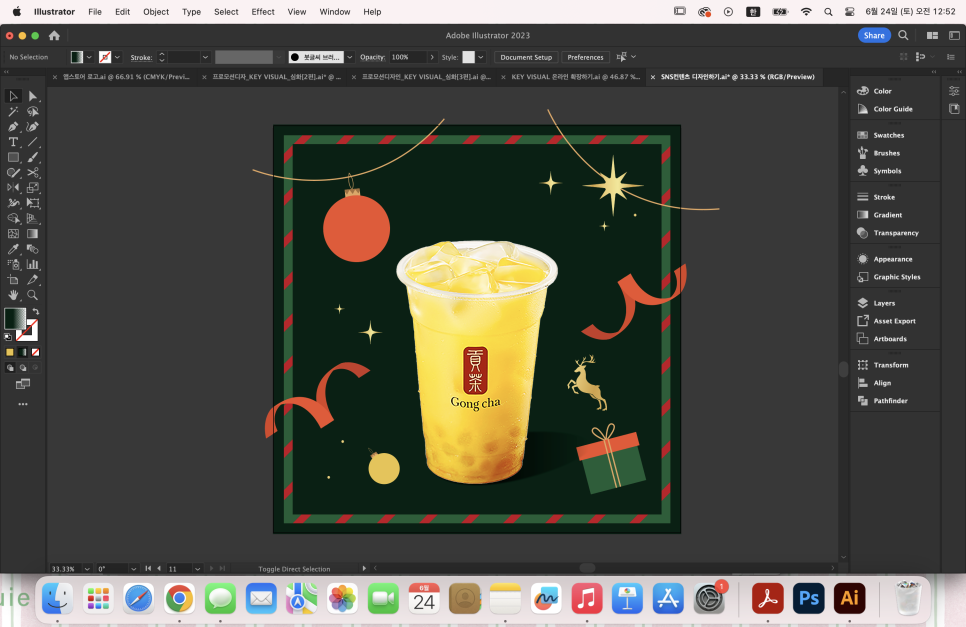966x627 pixels.
Task: Select the Scale tool
Action: point(33,188)
